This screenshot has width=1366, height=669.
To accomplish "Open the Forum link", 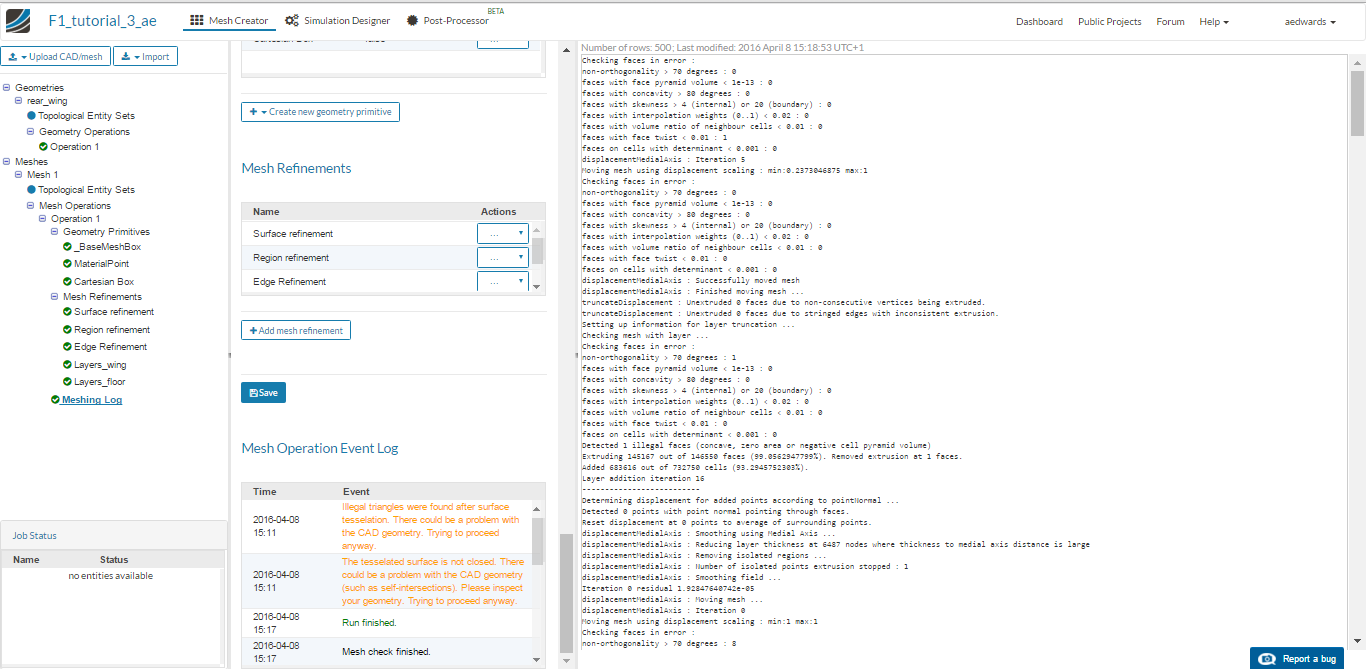I will 1170,22.
